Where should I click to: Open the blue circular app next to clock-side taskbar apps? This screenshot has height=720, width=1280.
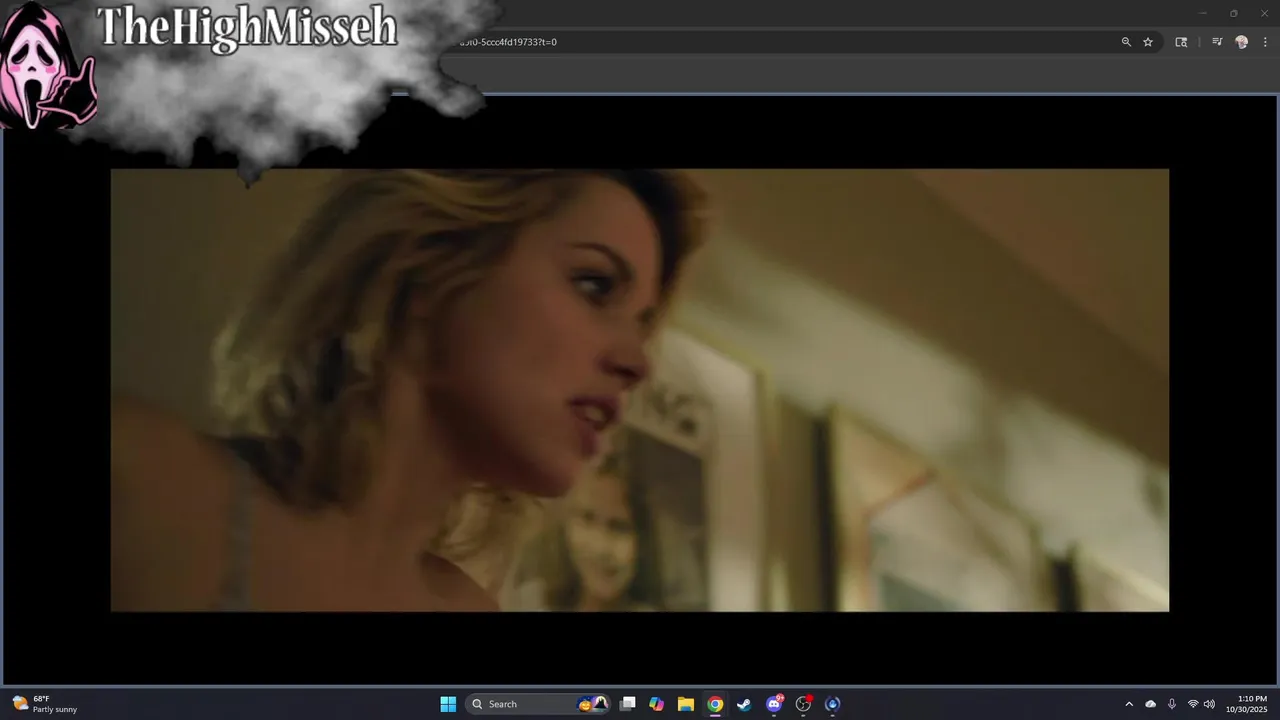click(832, 704)
